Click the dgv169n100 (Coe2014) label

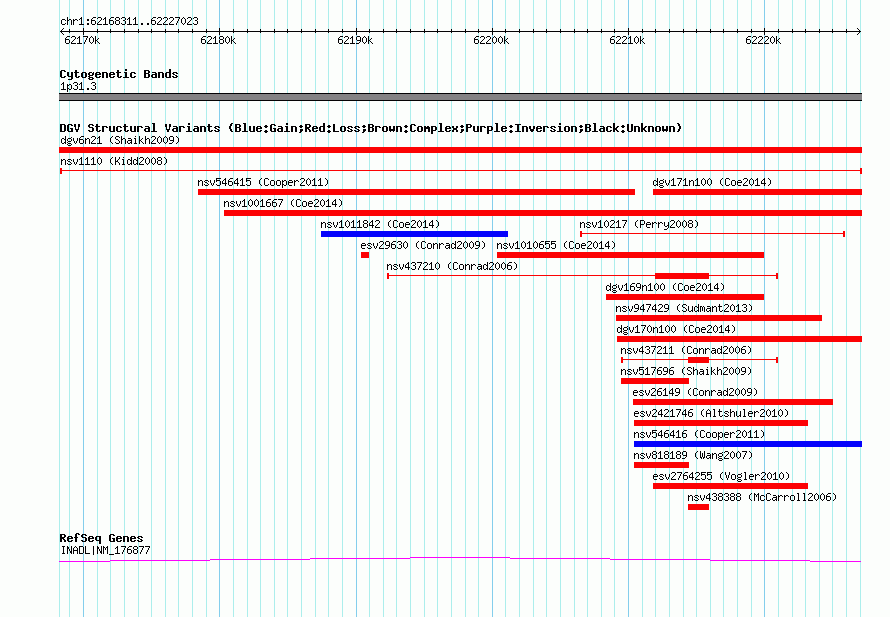[x=665, y=287]
